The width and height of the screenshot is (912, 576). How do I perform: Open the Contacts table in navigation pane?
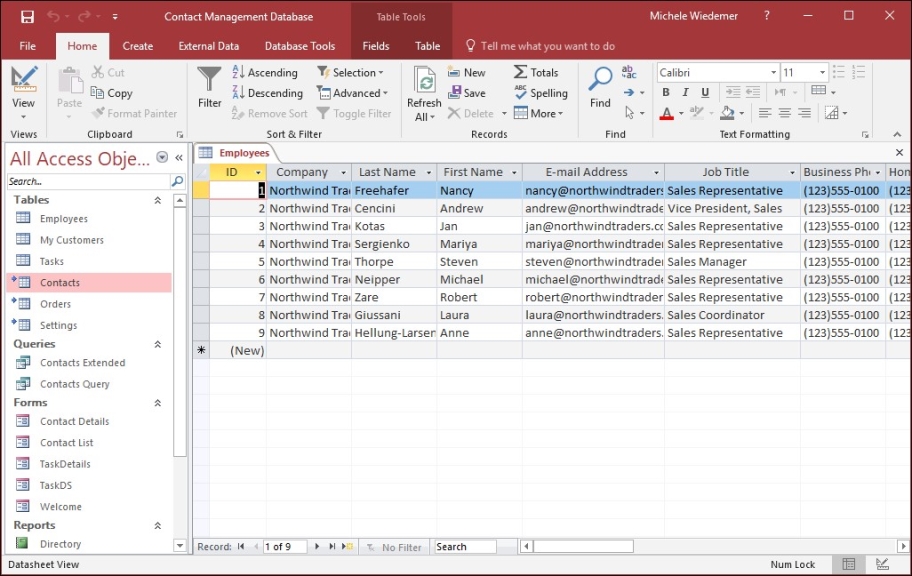tap(90, 283)
